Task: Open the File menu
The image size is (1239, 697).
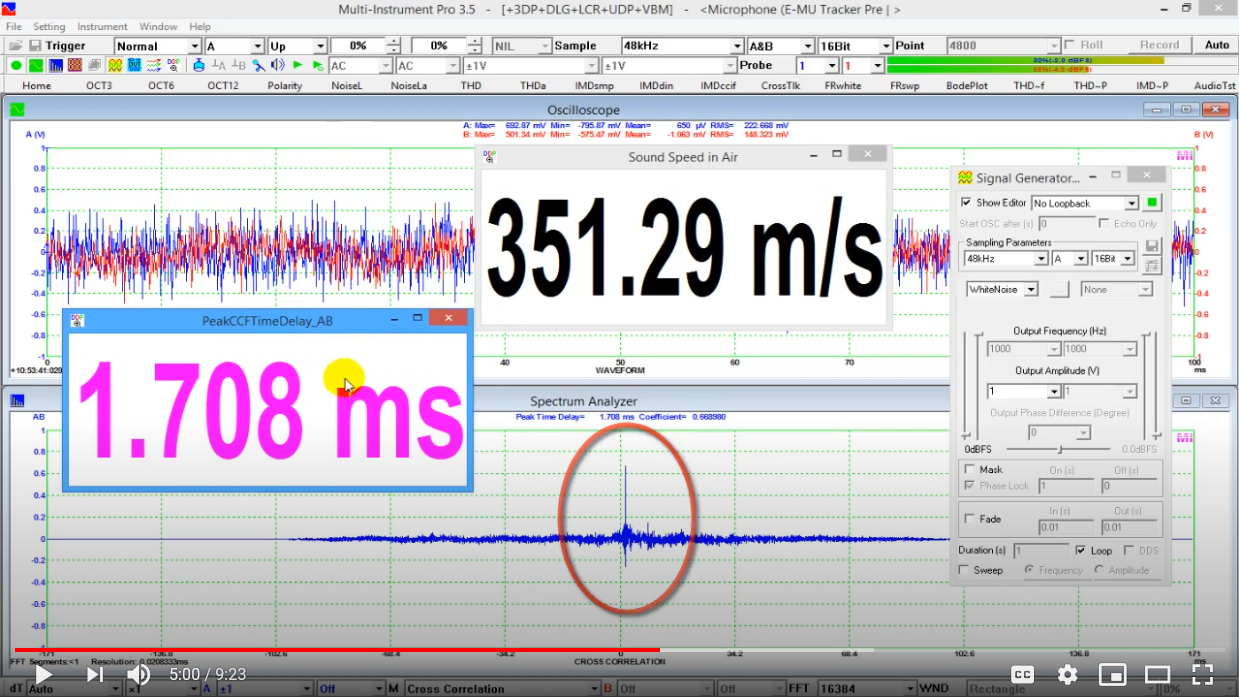Action: (14, 27)
